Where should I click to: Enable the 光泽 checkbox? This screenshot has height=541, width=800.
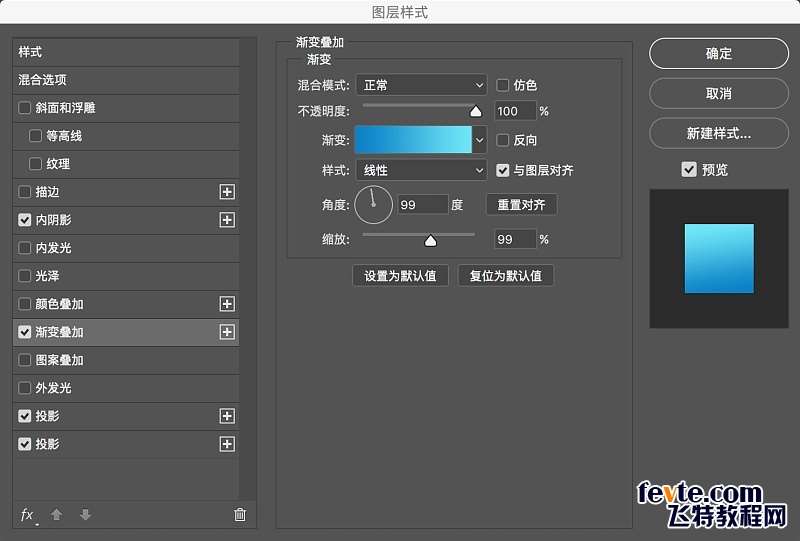[x=24, y=276]
